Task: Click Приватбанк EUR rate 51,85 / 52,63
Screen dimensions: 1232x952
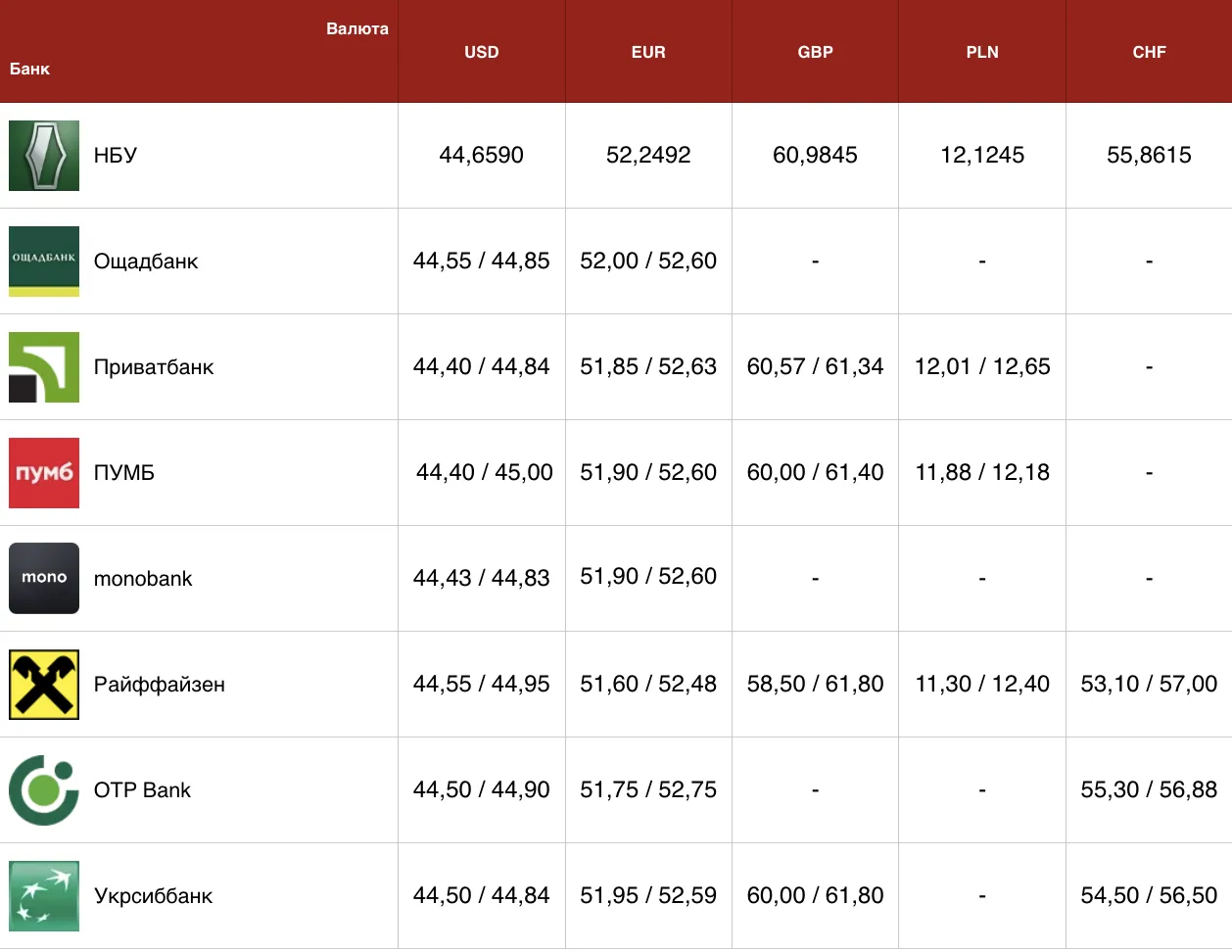Action: coord(648,366)
